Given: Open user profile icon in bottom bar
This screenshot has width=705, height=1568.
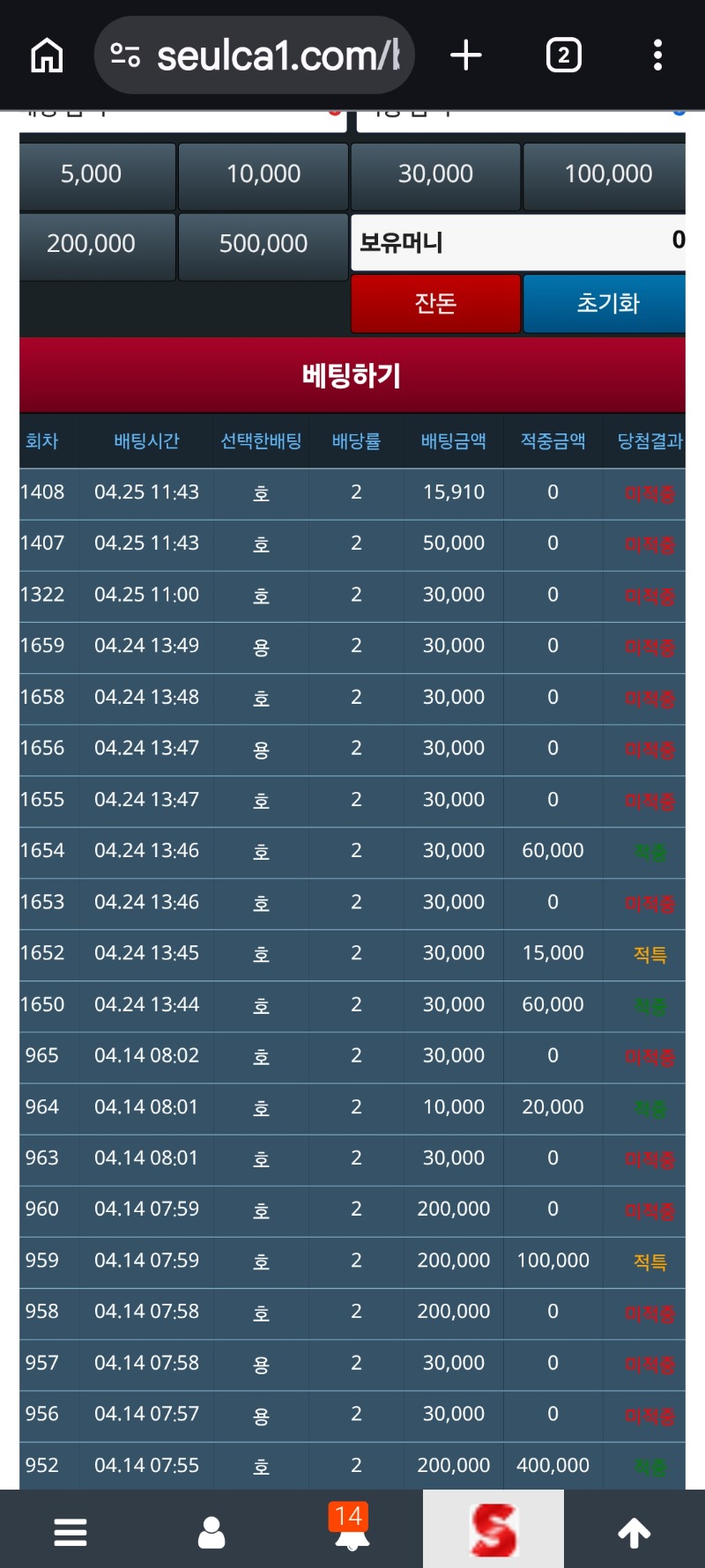Looking at the screenshot, I should 211,1532.
